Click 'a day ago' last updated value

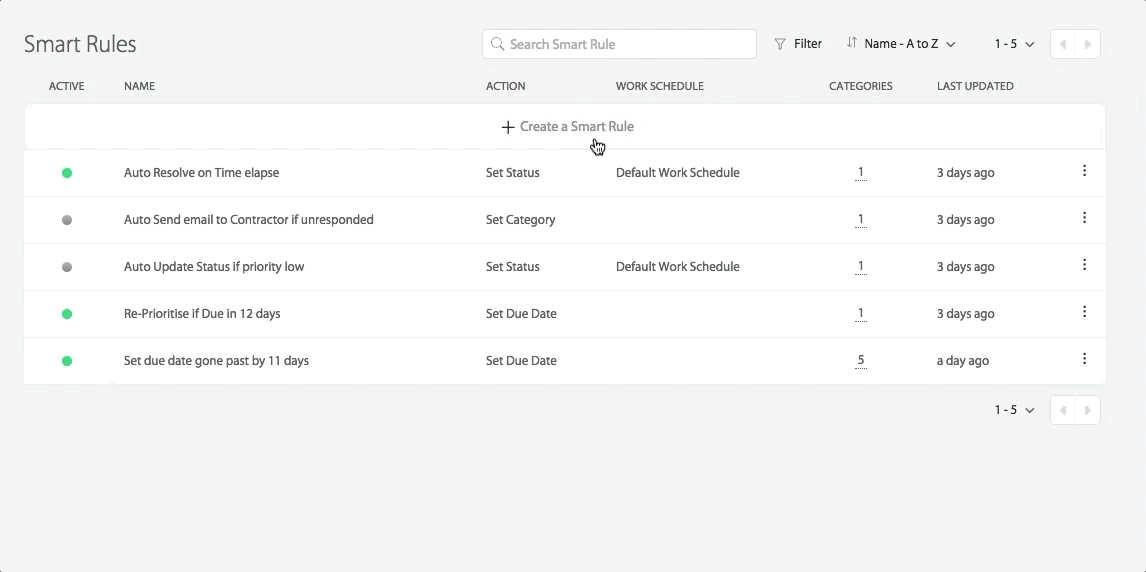point(963,361)
